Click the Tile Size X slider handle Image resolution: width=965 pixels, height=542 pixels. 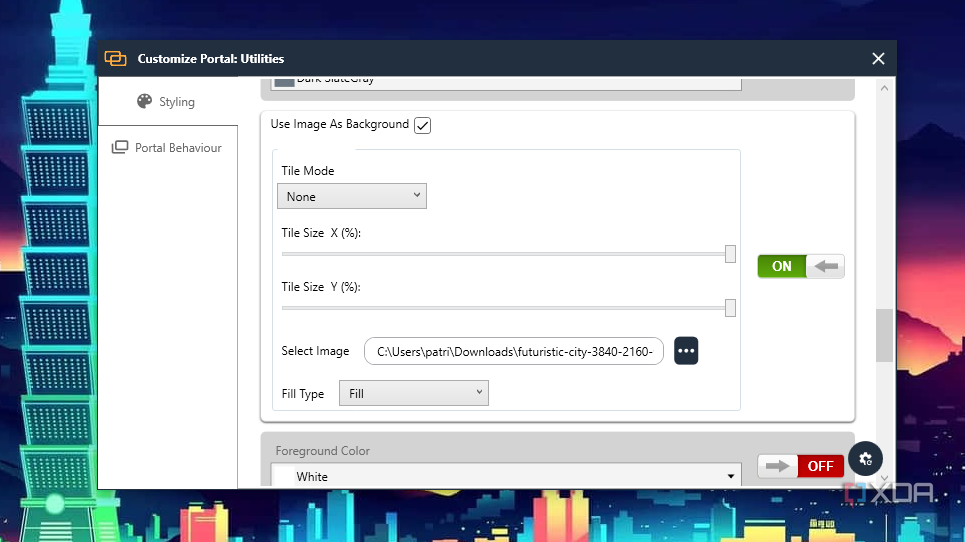tap(730, 254)
